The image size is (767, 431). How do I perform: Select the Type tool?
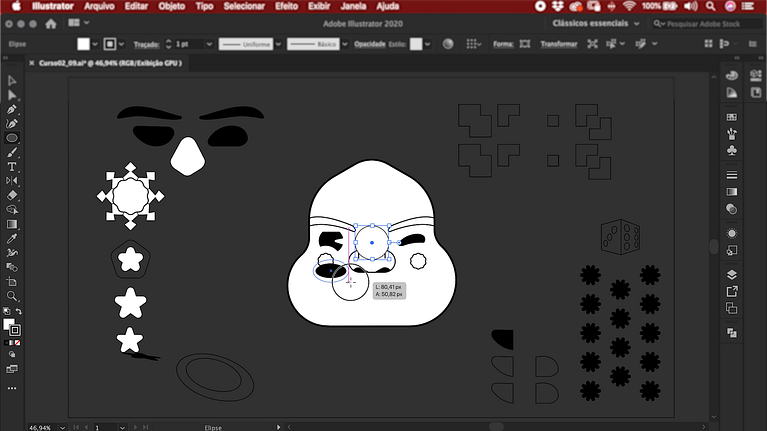[12, 167]
